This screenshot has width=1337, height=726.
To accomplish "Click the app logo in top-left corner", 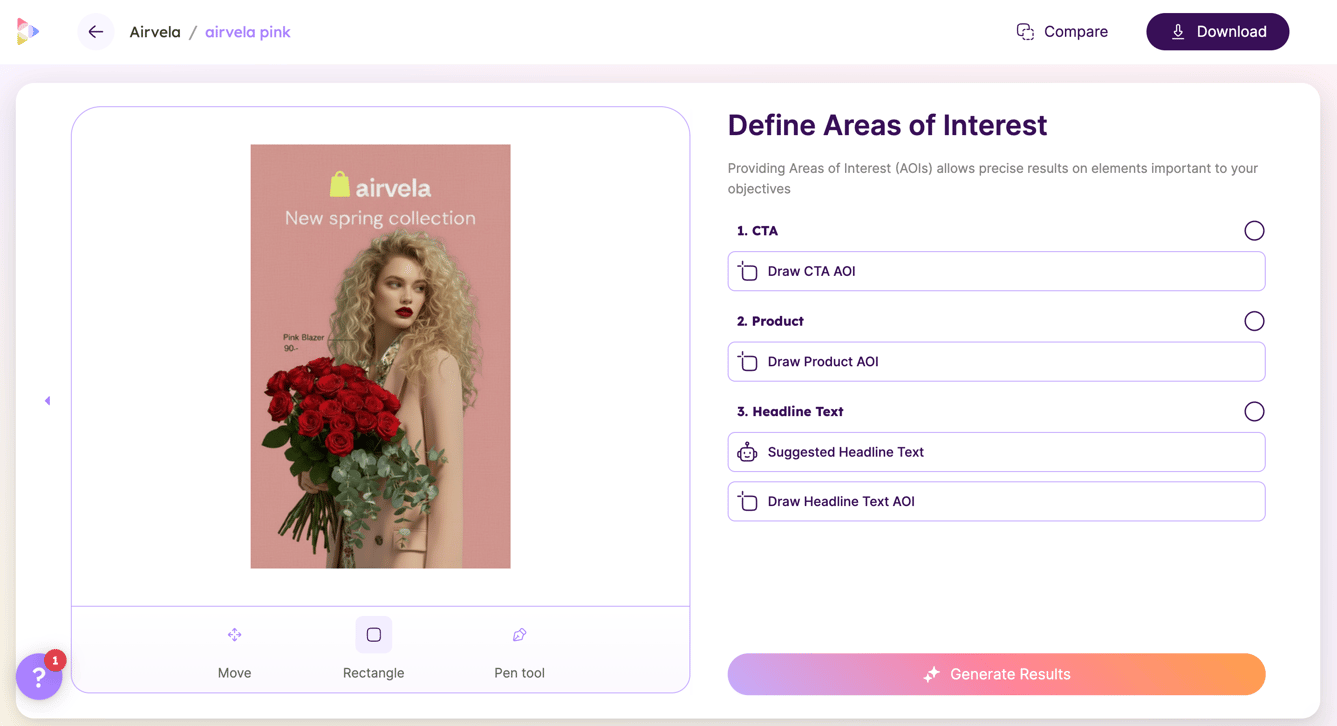I will pyautogui.click(x=28, y=32).
